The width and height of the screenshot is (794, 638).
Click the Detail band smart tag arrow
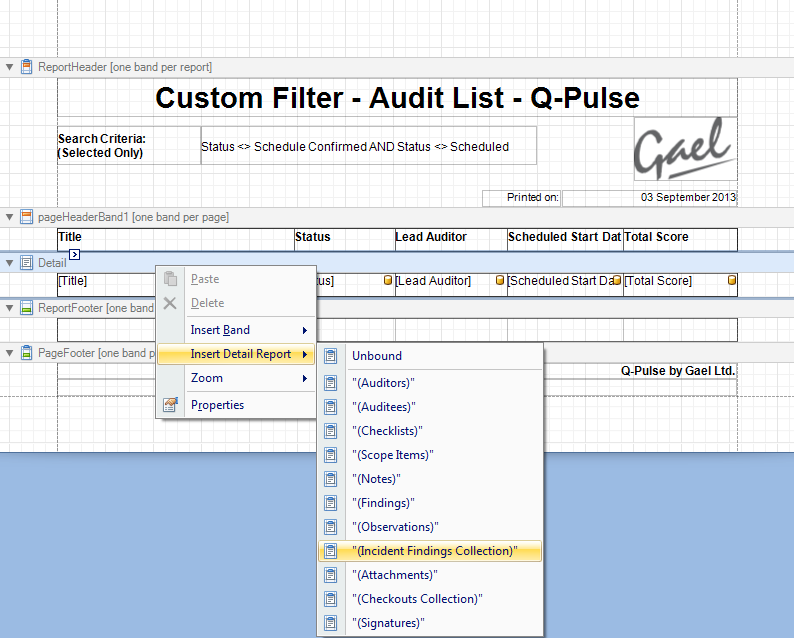coord(74,255)
